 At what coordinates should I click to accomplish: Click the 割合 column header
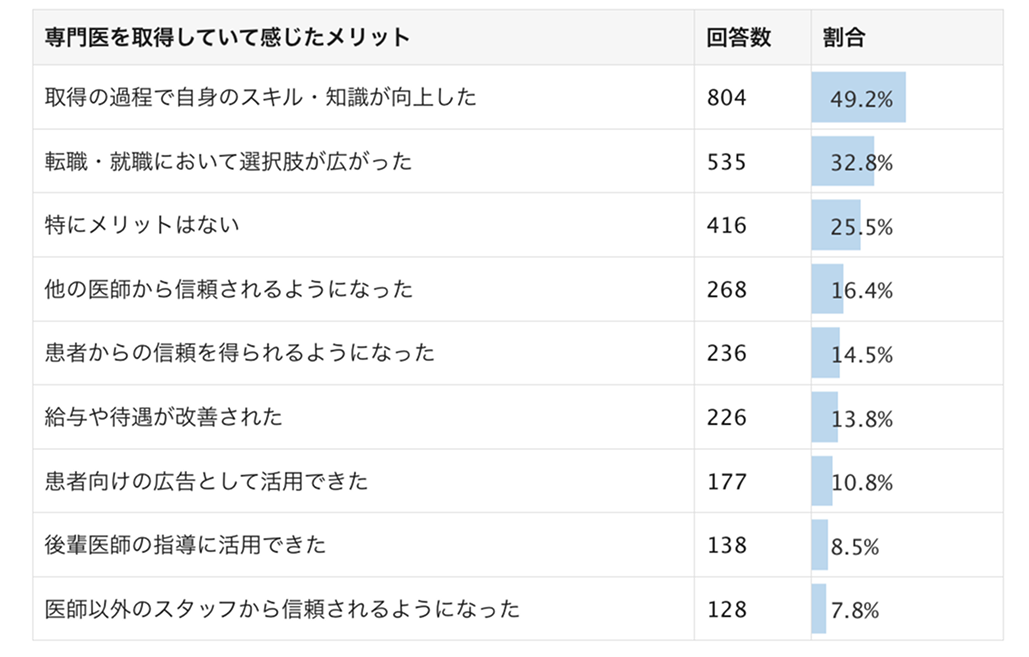[844, 38]
